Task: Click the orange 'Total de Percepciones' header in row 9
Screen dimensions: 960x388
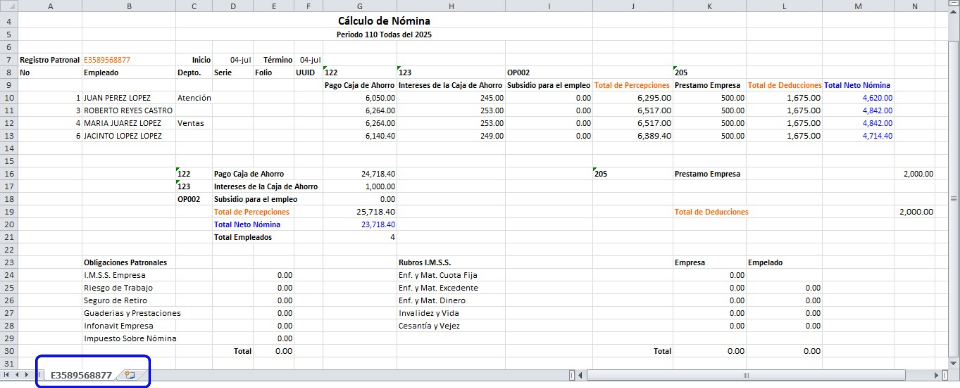Action: point(632,85)
